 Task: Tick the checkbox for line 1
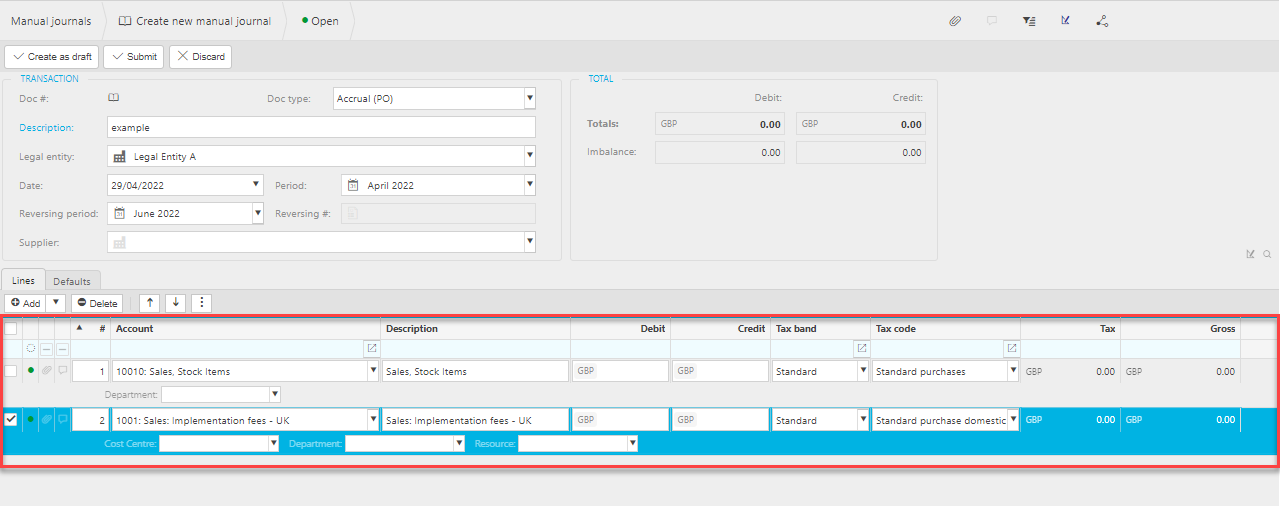(x=11, y=371)
